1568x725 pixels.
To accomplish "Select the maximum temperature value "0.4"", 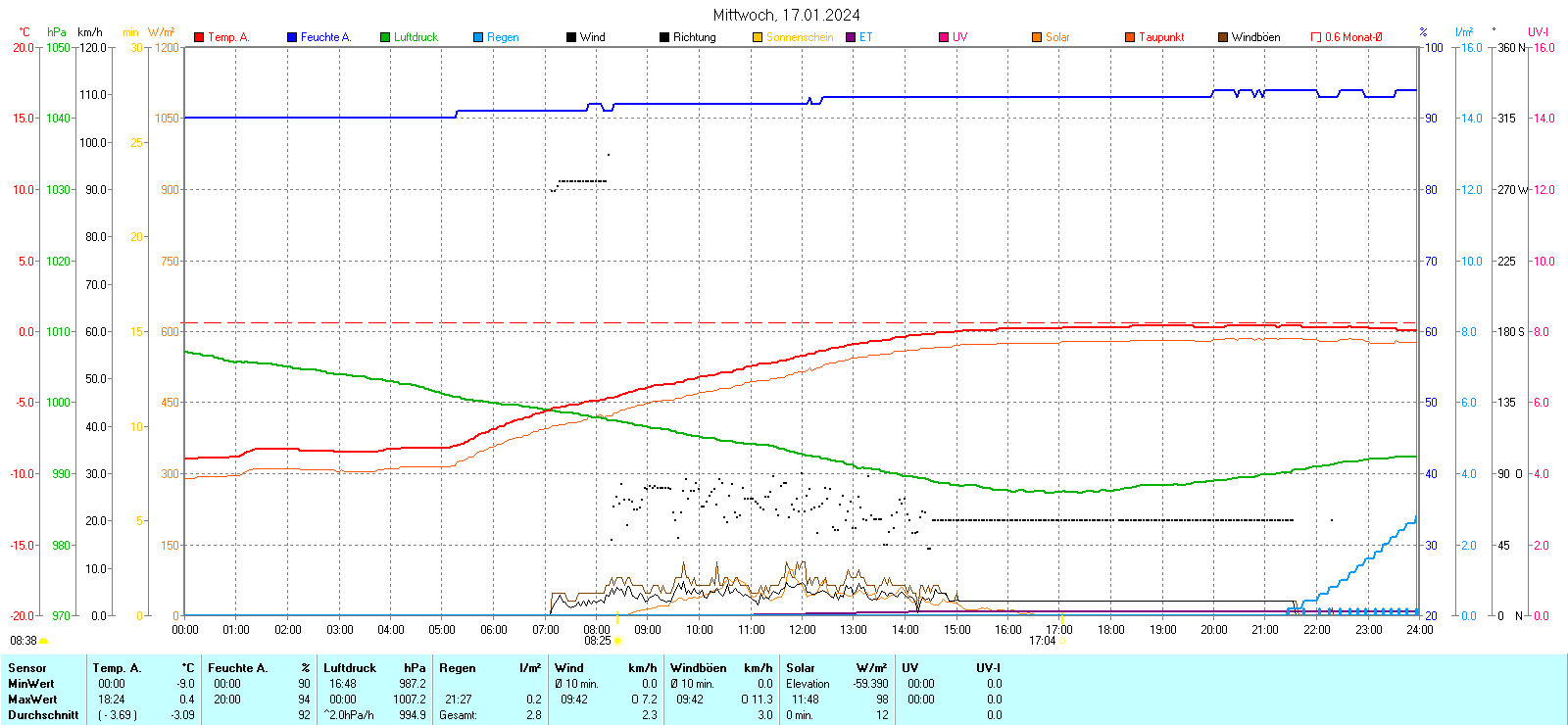I will 187,700.
